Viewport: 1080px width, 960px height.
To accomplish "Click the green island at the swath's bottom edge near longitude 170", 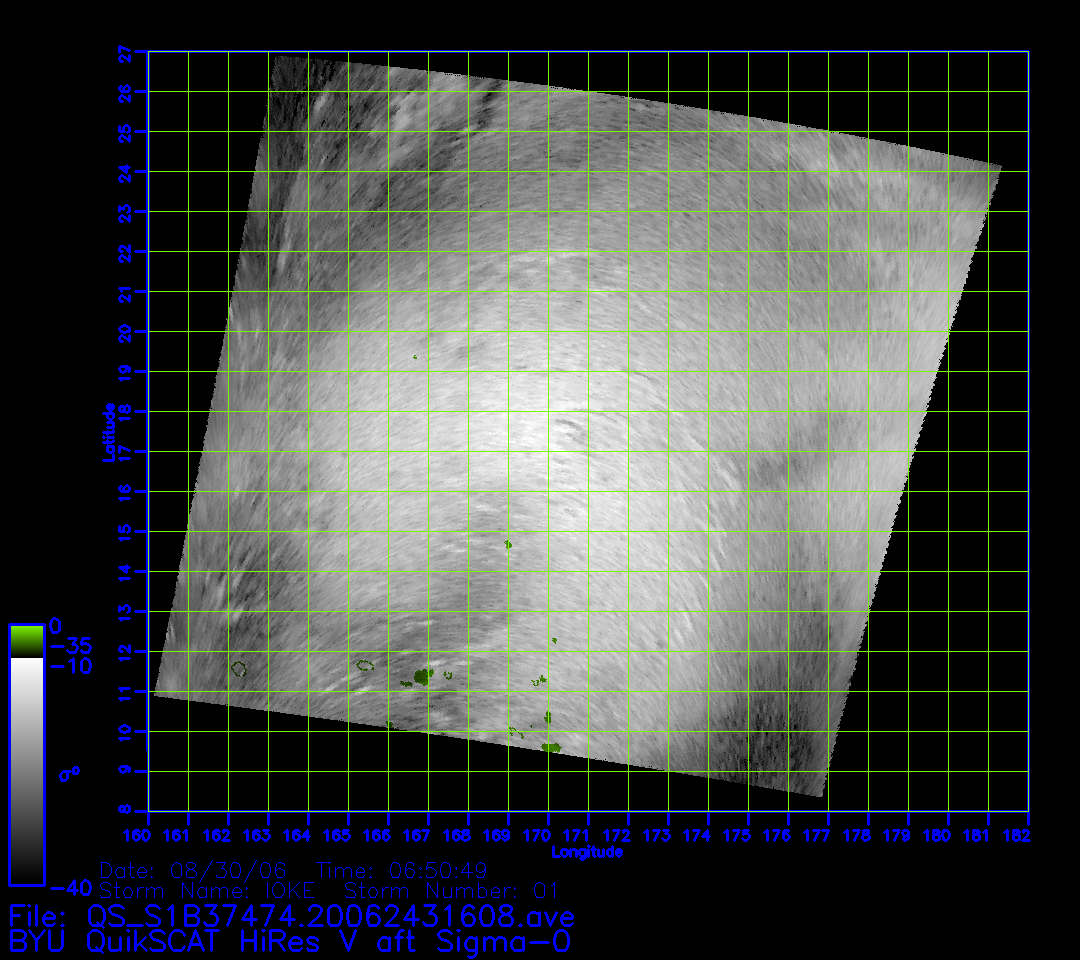I will [x=551, y=747].
